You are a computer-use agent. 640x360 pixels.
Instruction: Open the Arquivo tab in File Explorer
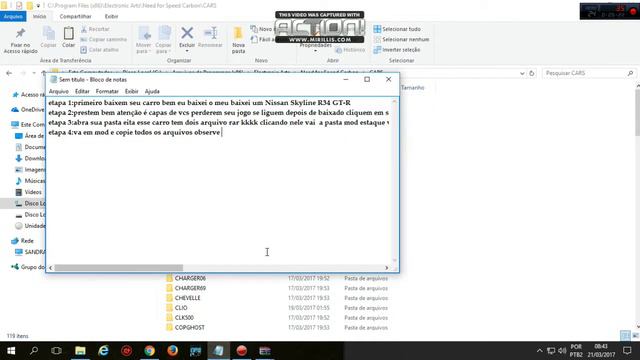pyautogui.click(x=13, y=16)
